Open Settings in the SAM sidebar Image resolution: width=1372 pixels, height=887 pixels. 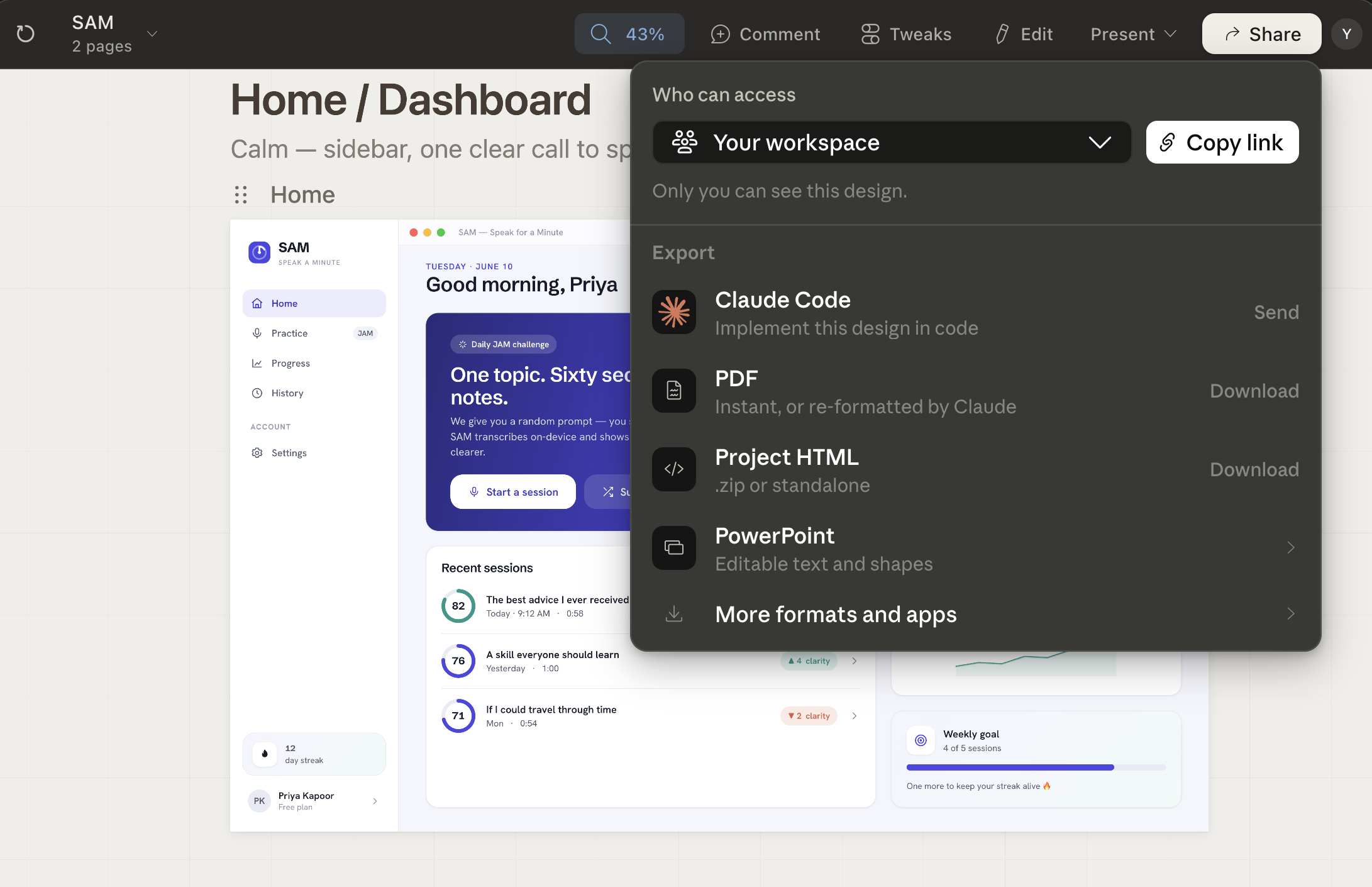pyautogui.click(x=314, y=453)
